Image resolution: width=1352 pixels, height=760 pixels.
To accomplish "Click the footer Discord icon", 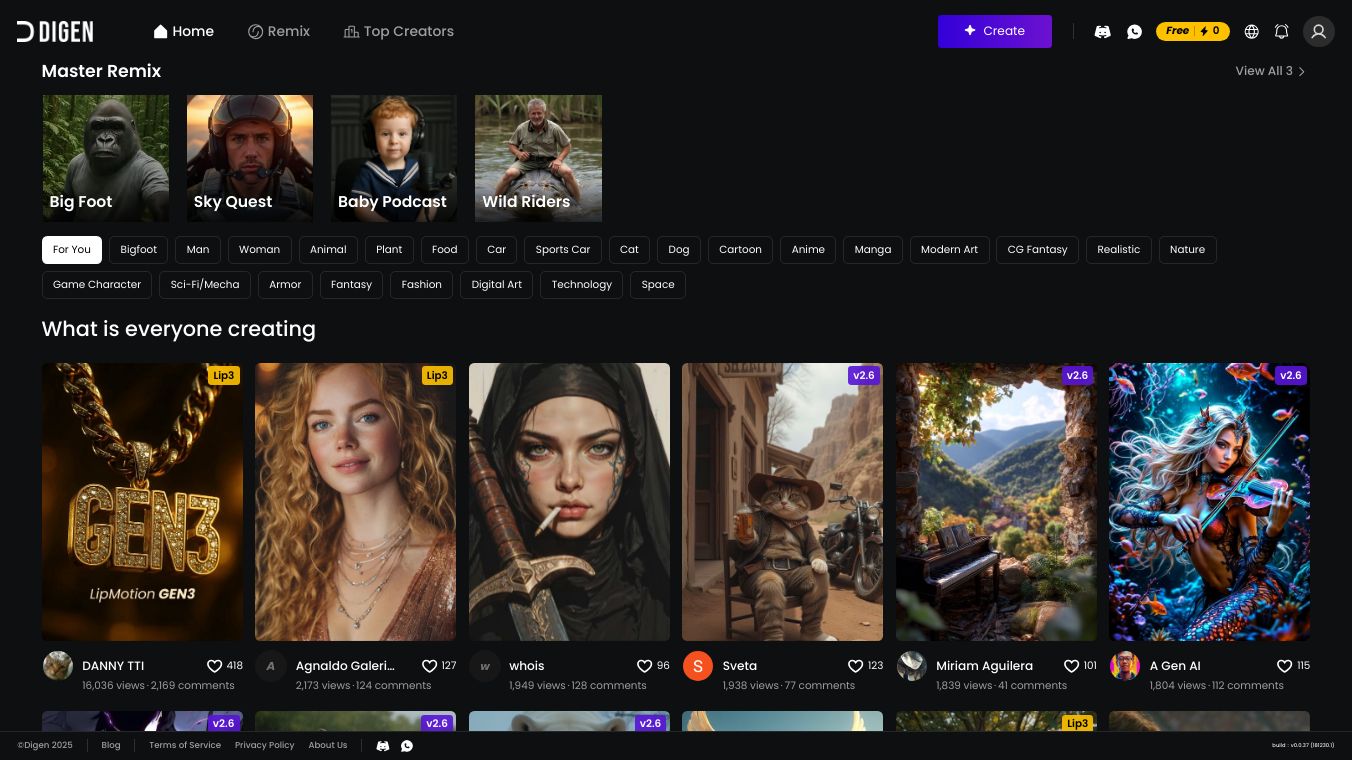I will [x=382, y=746].
